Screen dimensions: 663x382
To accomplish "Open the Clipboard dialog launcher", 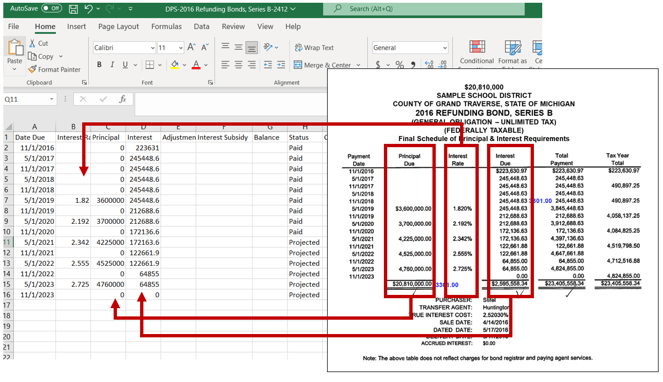I will tap(84, 82).
